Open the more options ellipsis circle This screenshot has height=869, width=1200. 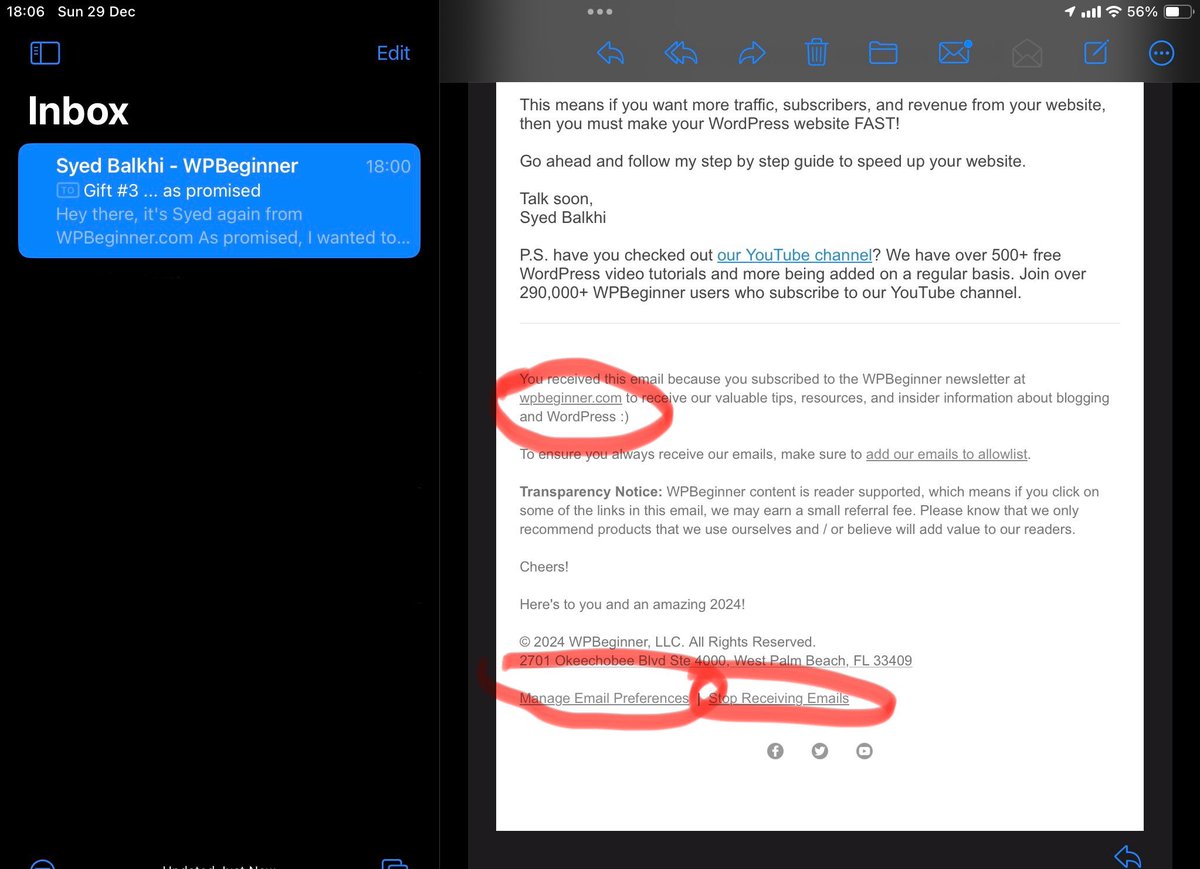[1162, 53]
